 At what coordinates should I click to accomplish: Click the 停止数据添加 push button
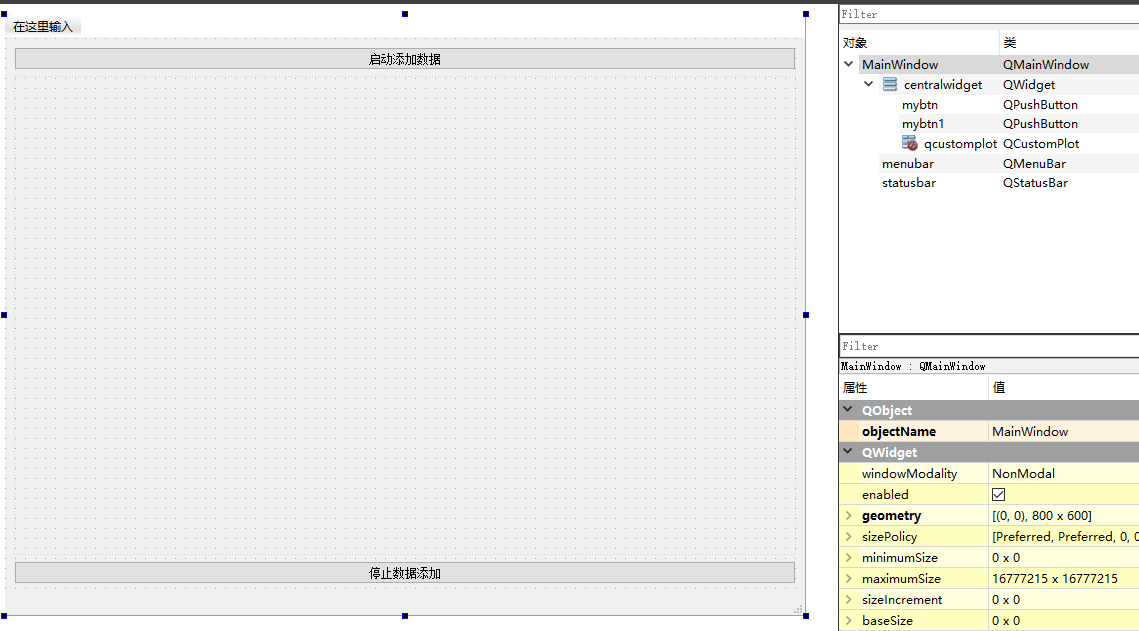(x=404, y=572)
